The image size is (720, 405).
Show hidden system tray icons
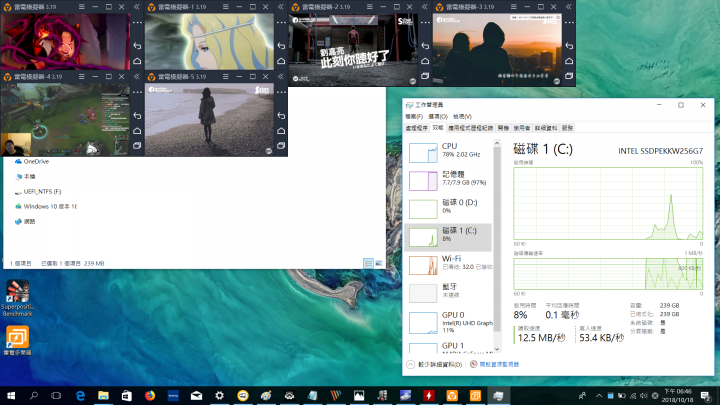click(x=599, y=395)
